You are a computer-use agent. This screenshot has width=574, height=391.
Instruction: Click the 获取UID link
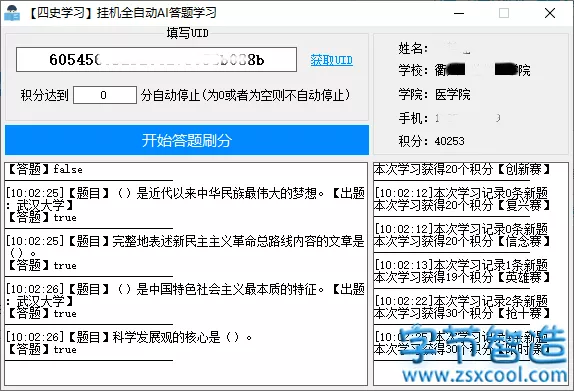pos(332,60)
